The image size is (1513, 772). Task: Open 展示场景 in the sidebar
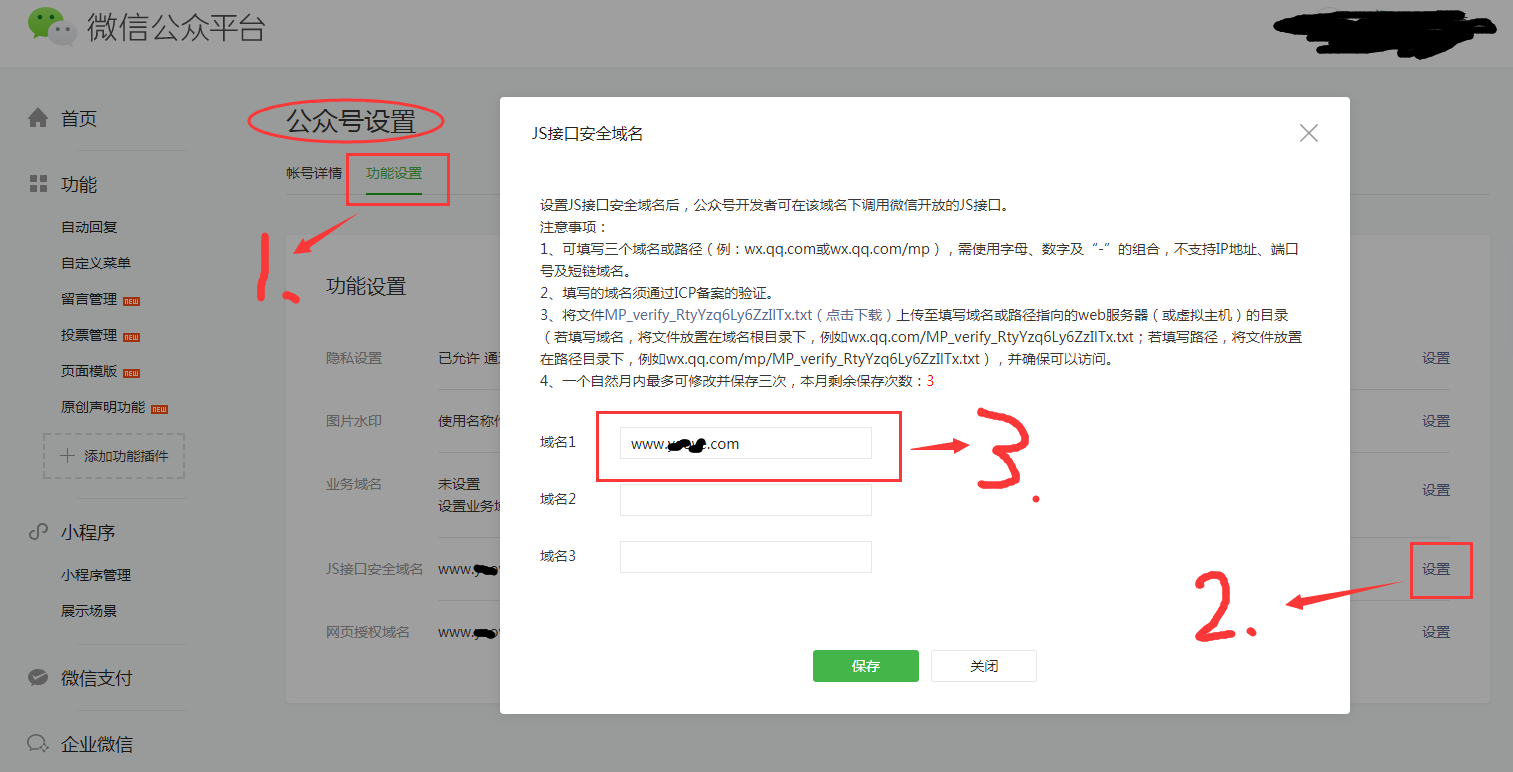[x=89, y=611]
